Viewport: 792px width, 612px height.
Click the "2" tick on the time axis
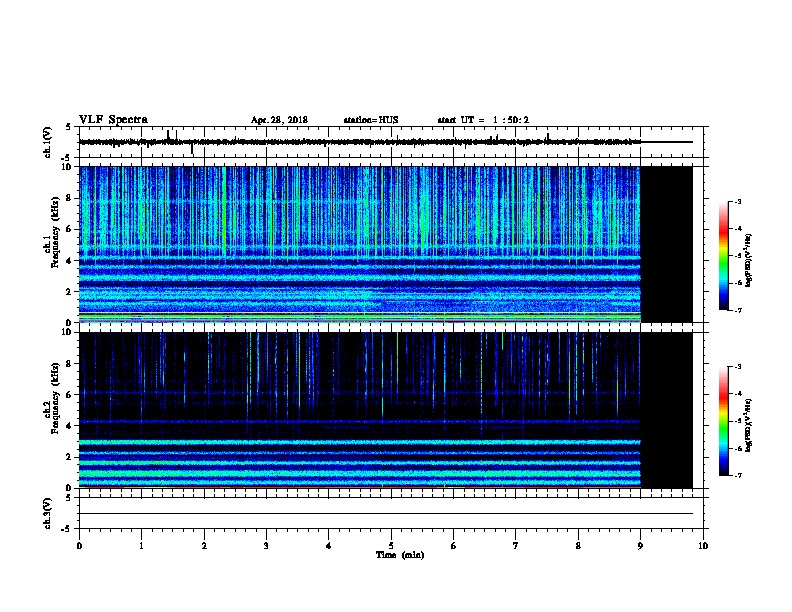click(204, 545)
